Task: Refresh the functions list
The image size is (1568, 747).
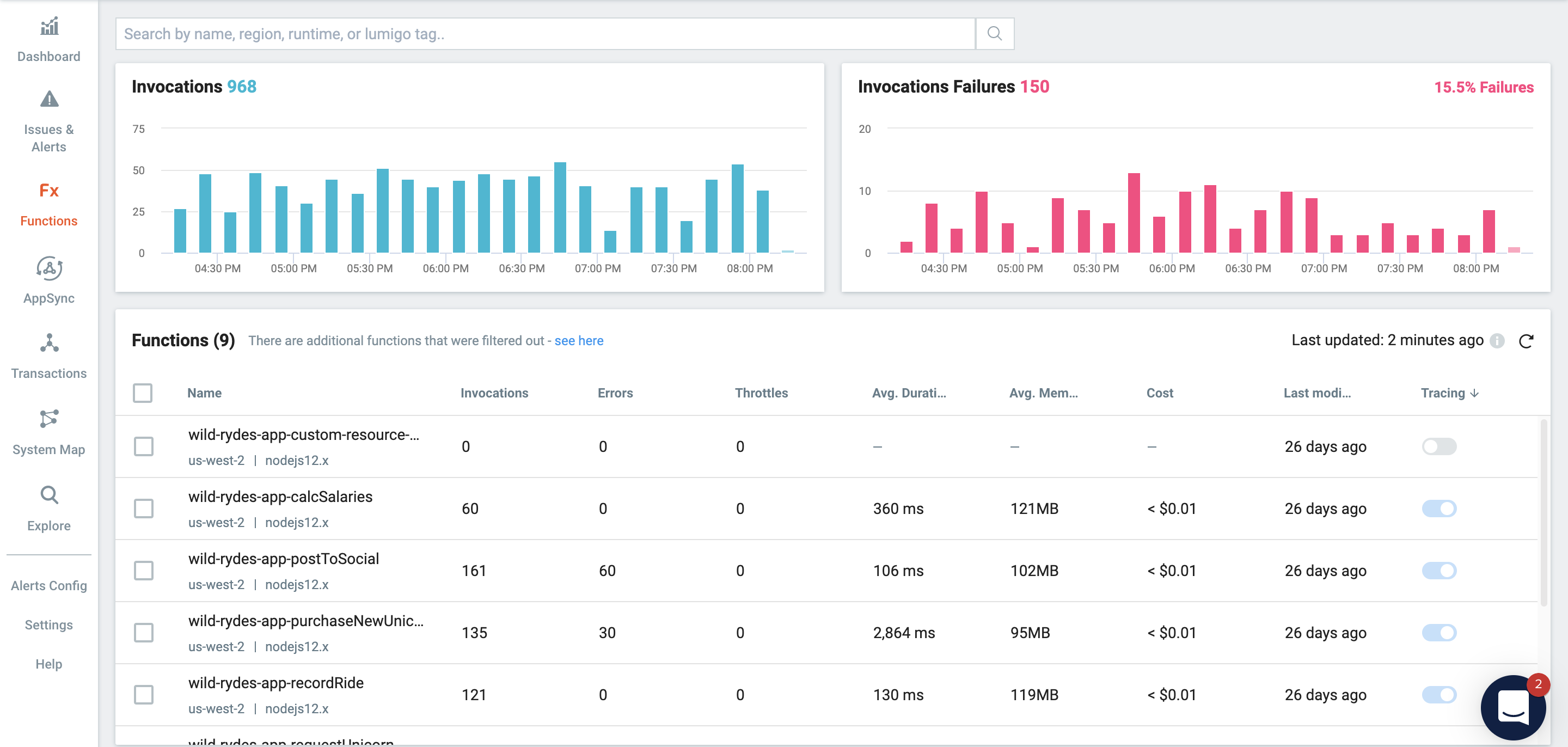Action: tap(1526, 341)
